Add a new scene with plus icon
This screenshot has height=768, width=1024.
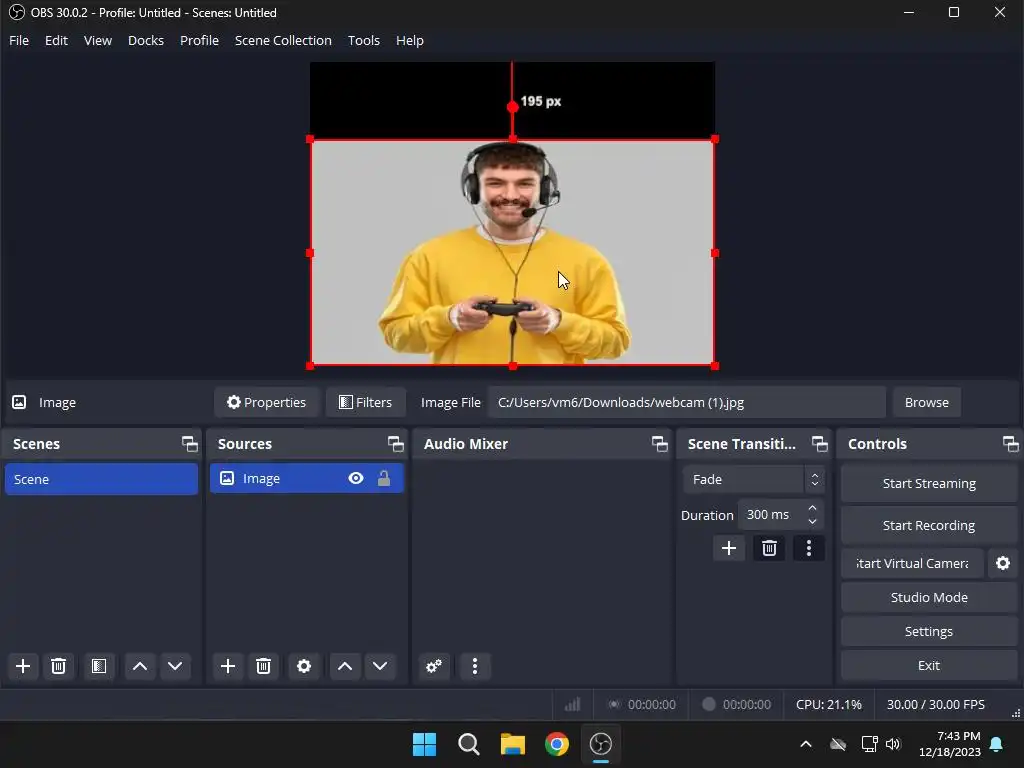tap(23, 666)
